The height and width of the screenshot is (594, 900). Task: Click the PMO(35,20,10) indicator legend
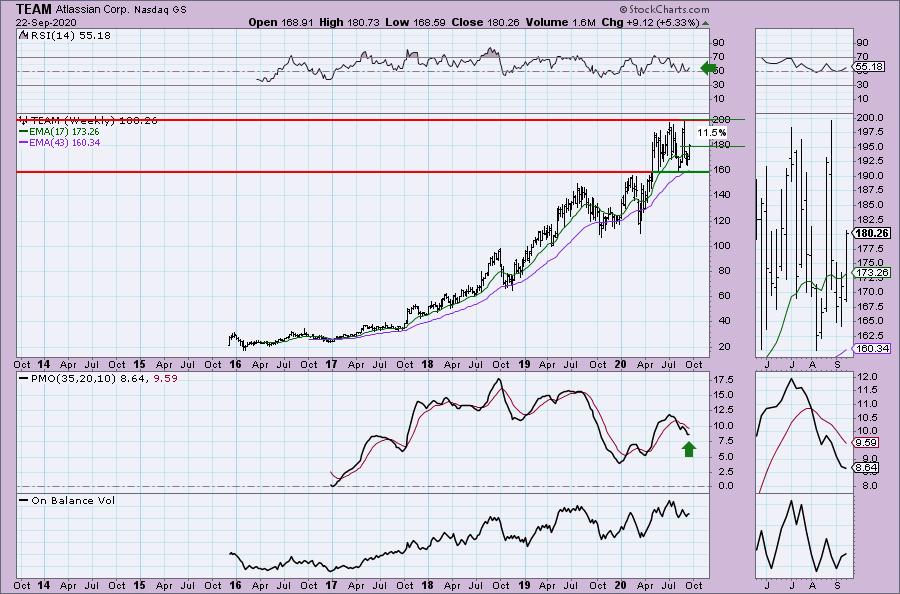click(98, 379)
